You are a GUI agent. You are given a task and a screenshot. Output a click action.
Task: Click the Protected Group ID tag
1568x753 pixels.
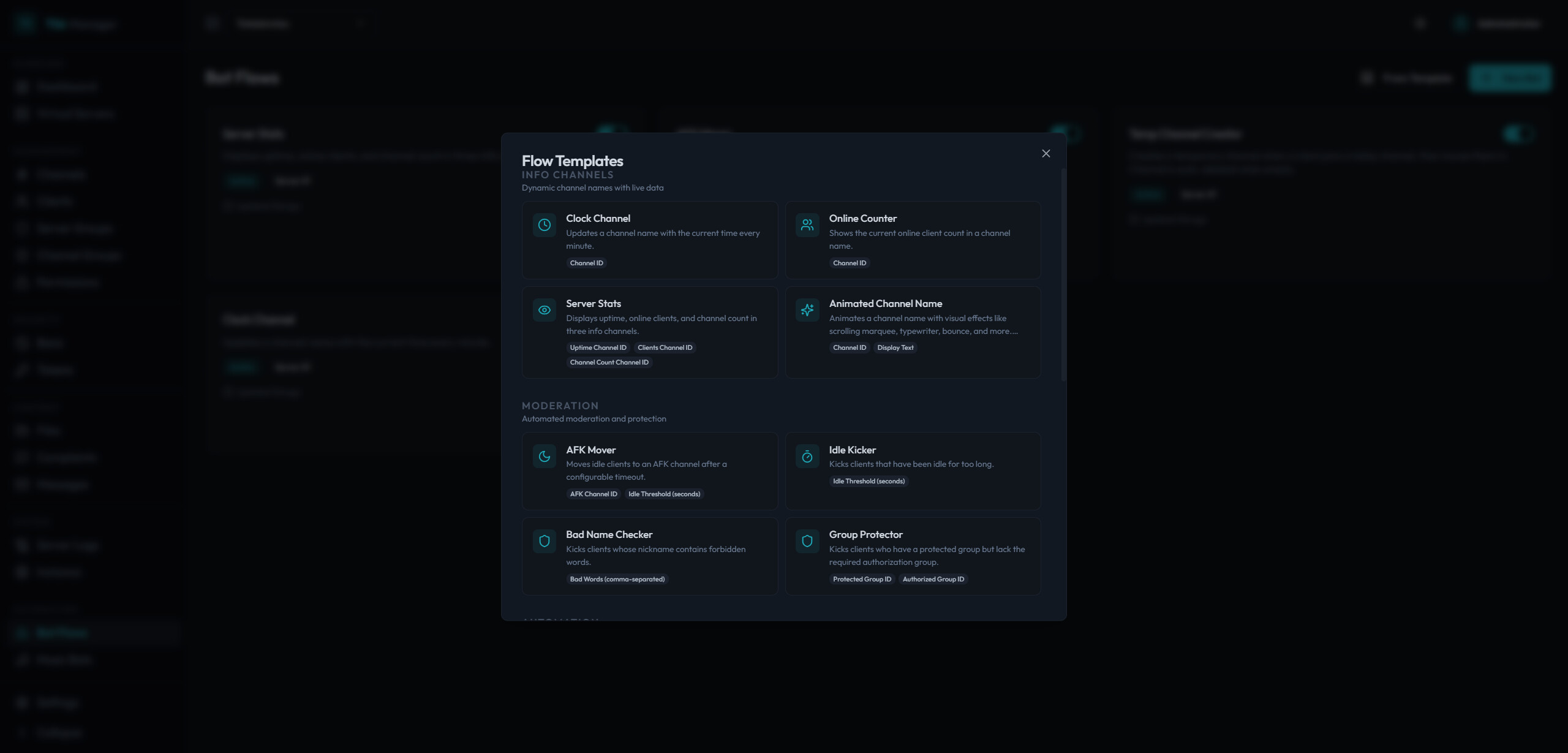pos(862,580)
